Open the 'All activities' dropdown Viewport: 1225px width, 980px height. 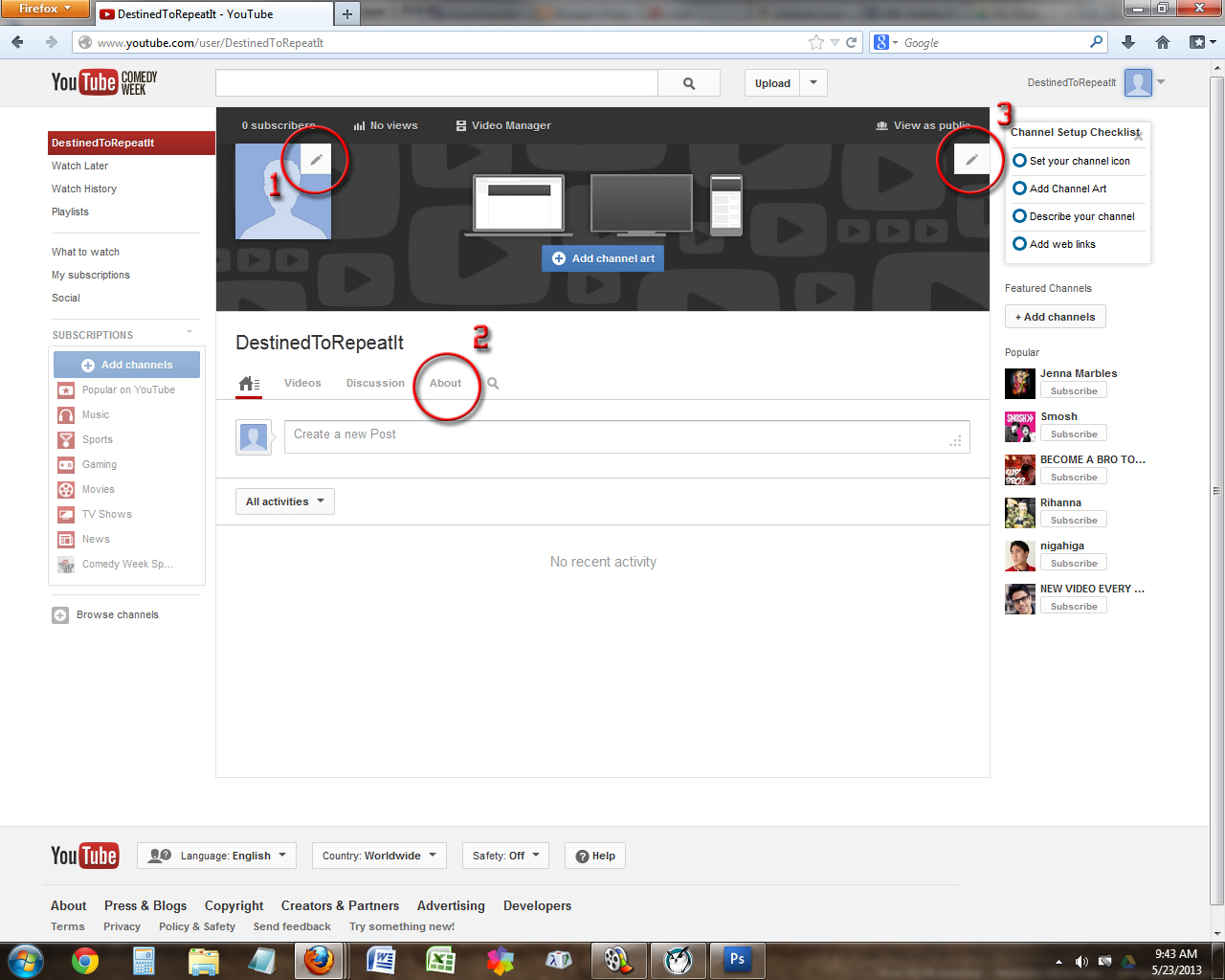(284, 501)
